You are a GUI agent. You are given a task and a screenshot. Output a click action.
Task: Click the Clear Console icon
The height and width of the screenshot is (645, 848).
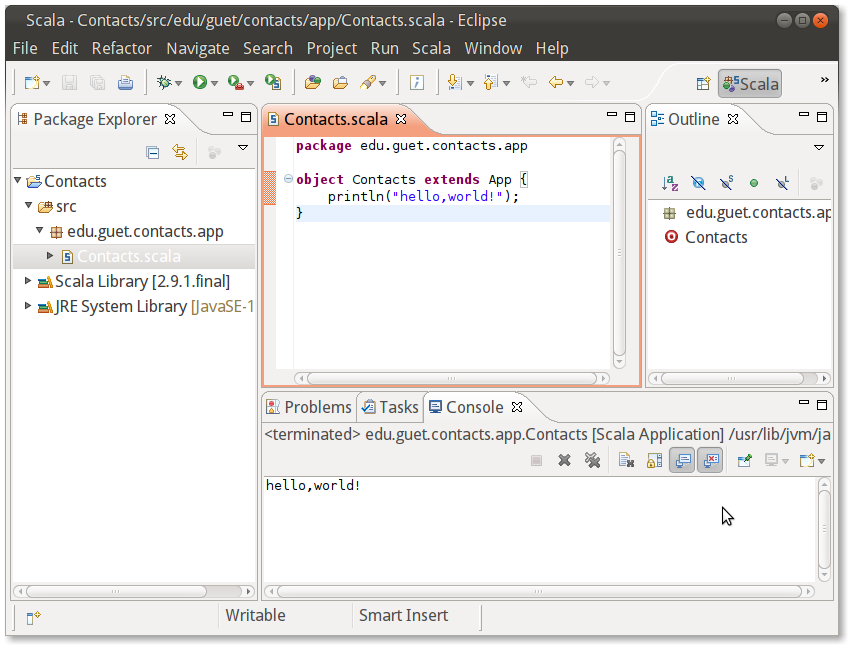point(626,460)
